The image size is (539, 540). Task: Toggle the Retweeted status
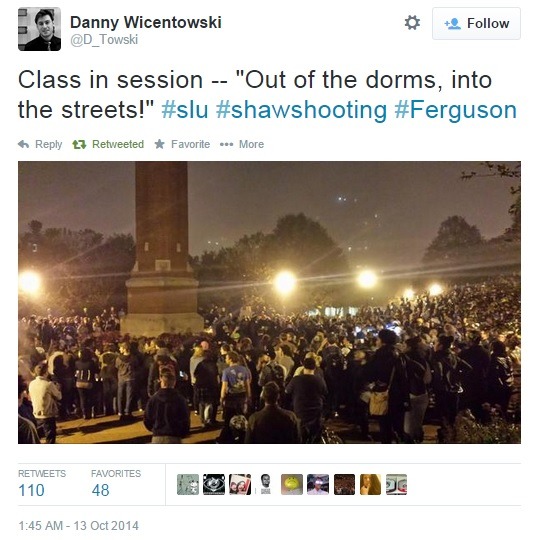(x=108, y=144)
